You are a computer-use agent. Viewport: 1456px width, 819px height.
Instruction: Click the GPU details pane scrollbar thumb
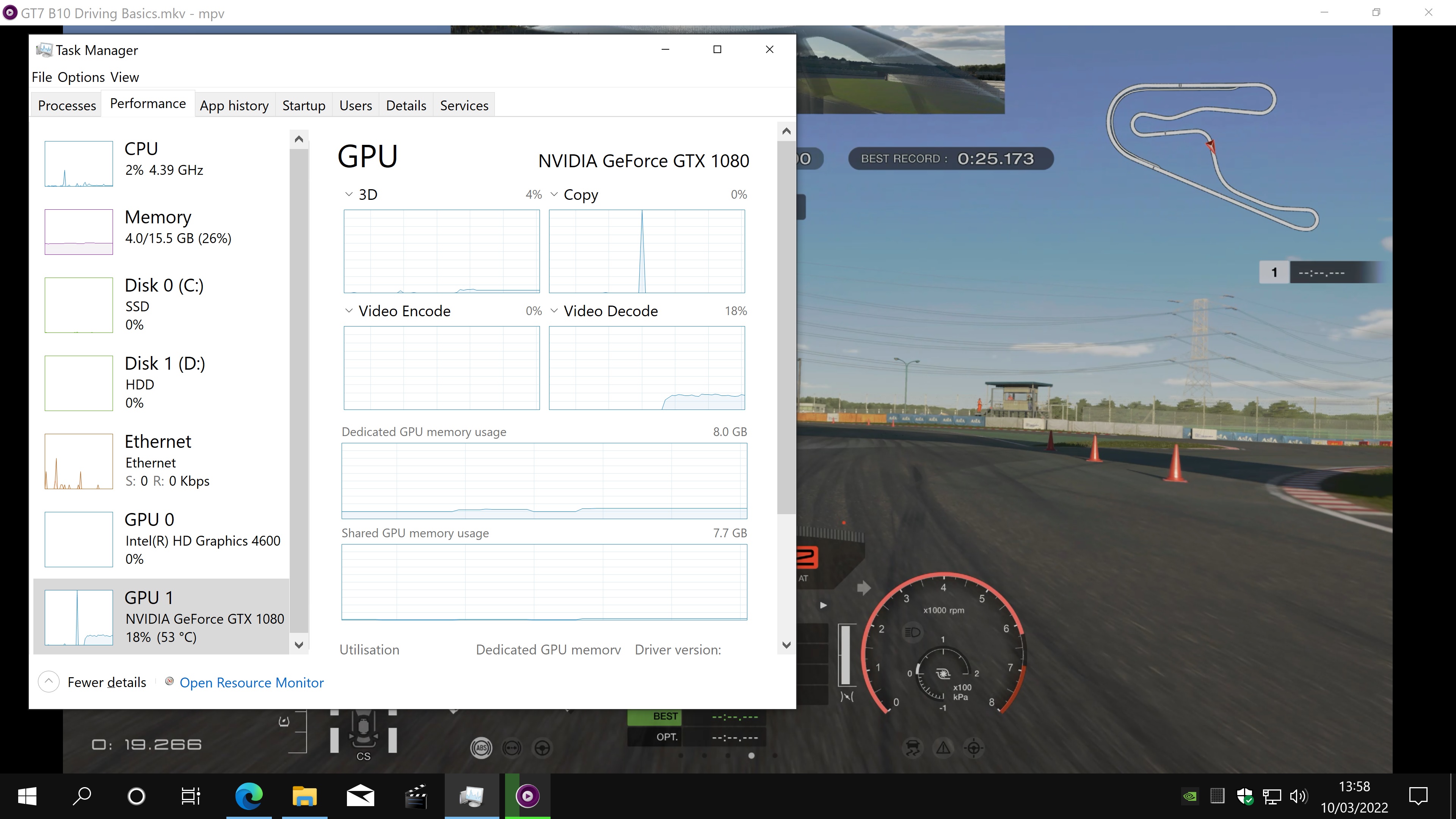[786, 328]
